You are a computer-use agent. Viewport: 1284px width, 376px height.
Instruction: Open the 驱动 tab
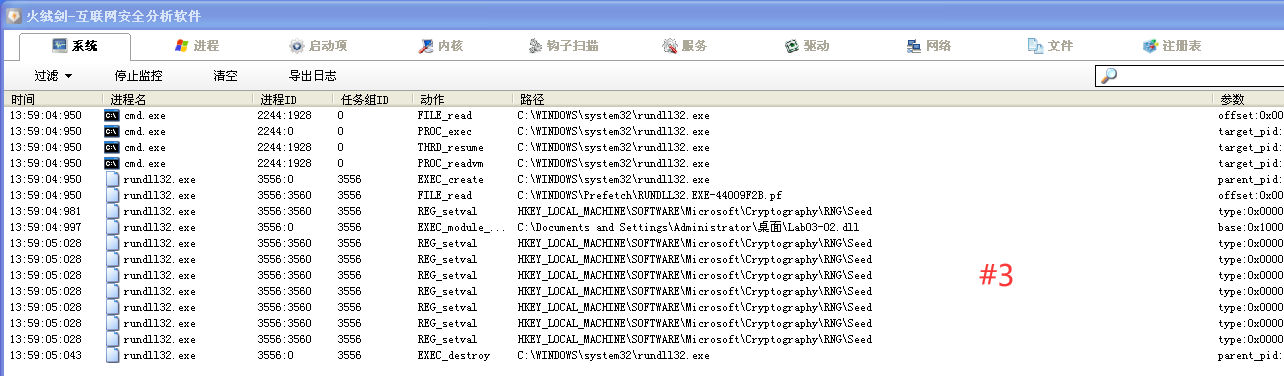point(806,46)
